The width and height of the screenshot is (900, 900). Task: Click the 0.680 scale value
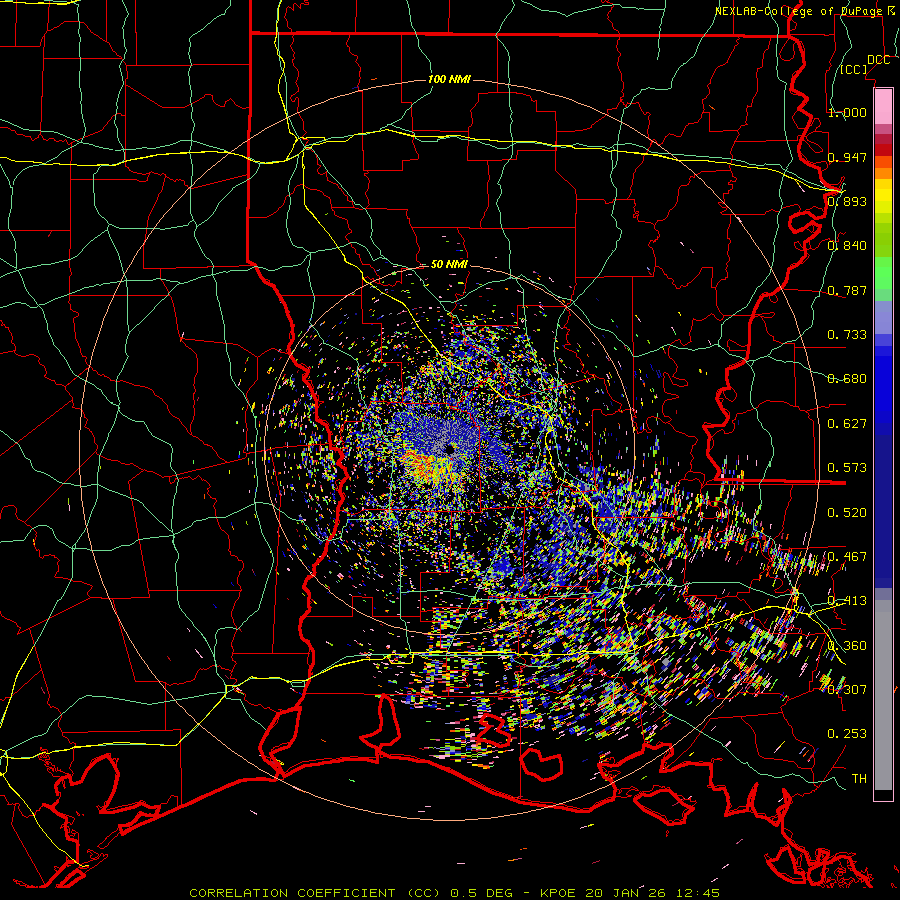click(847, 378)
